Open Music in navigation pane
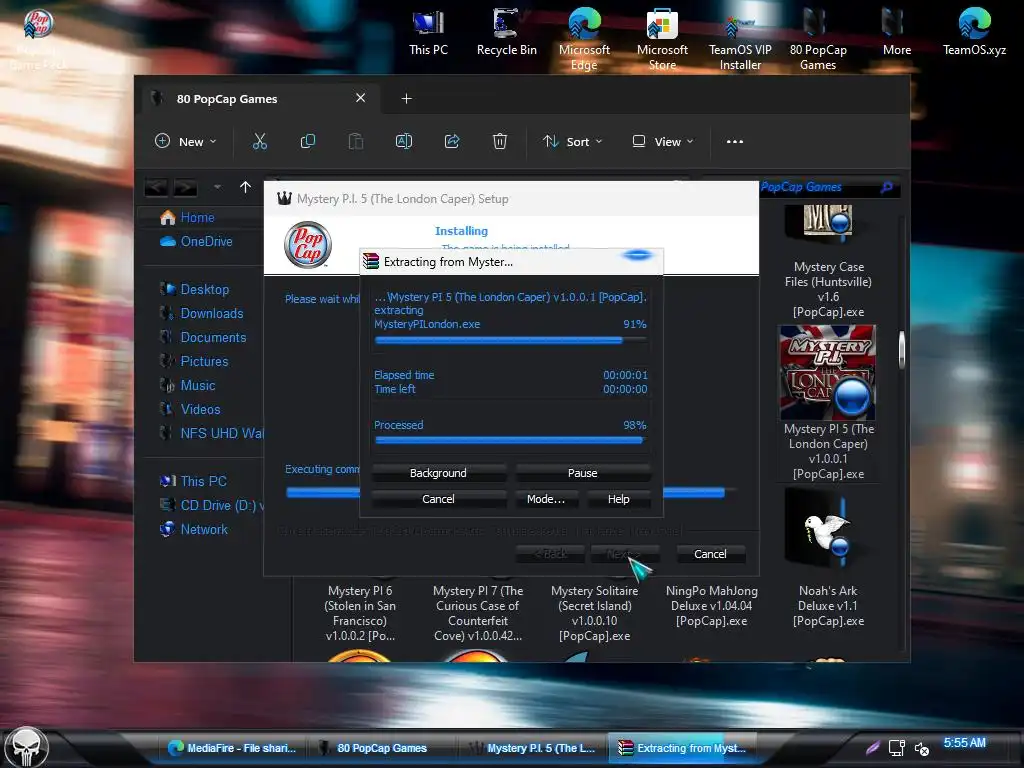This screenshot has height=768, width=1024. [188, 385]
